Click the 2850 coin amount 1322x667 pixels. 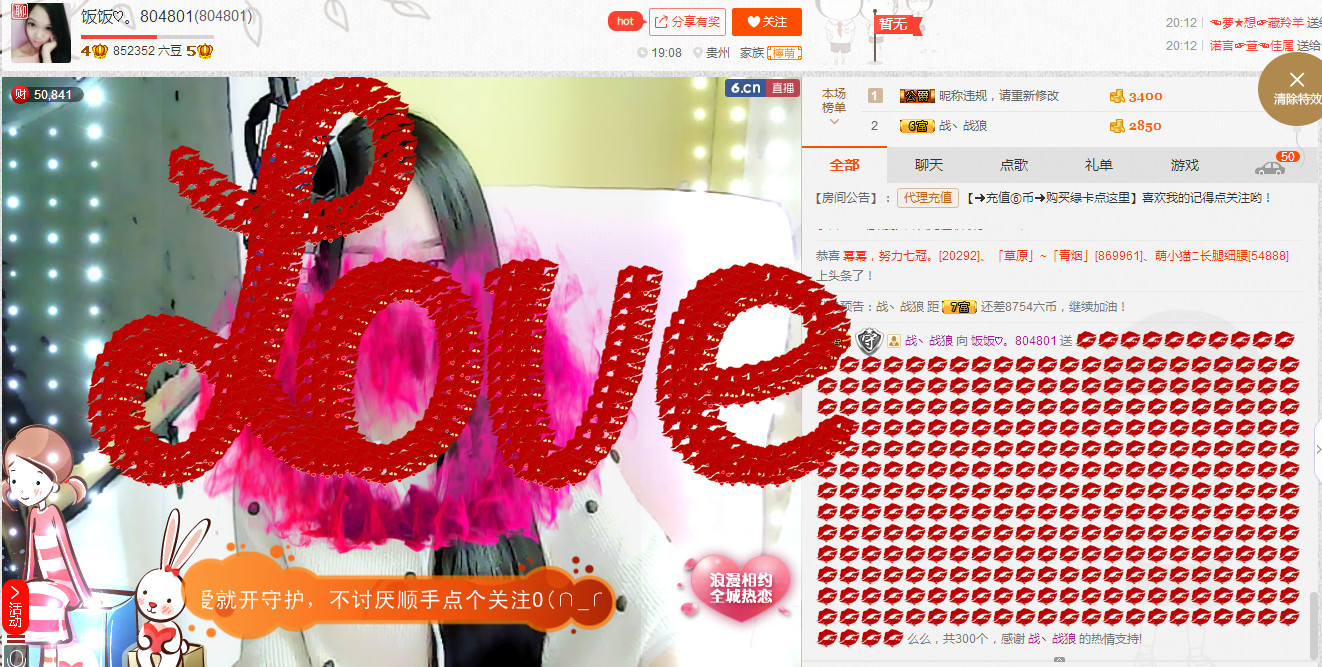coord(1145,126)
